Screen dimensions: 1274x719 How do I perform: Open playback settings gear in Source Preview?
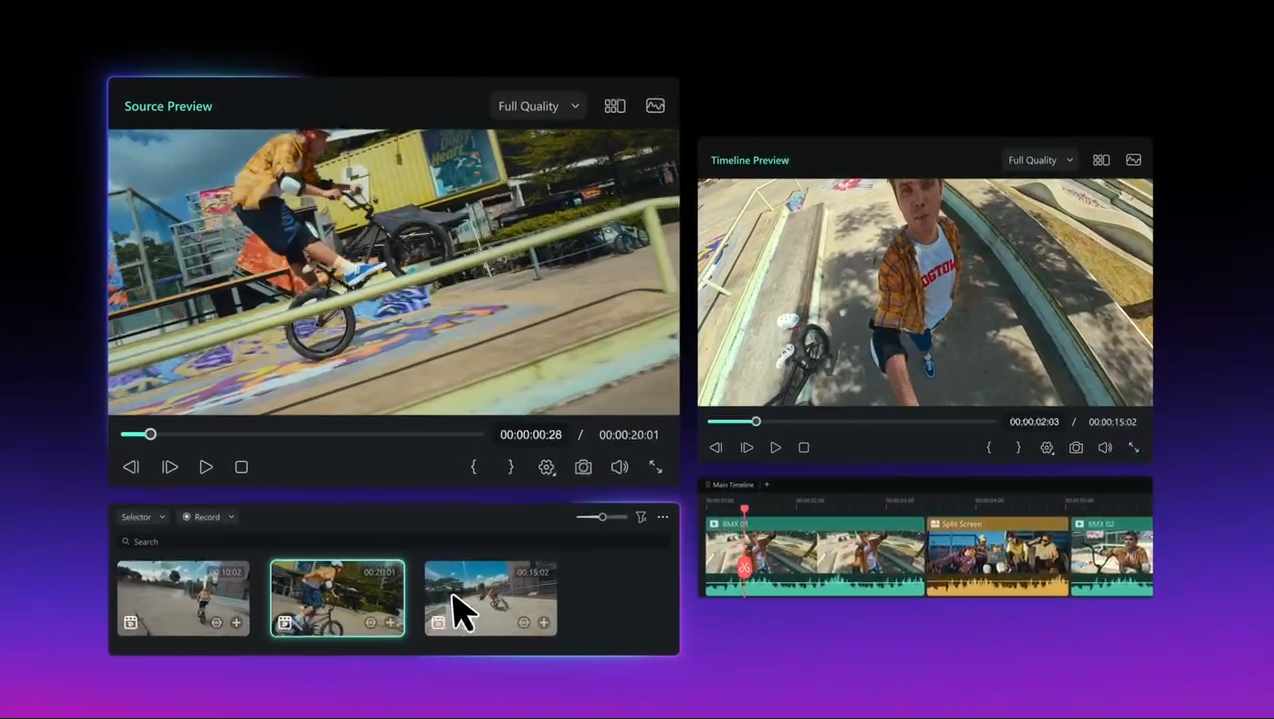546,467
